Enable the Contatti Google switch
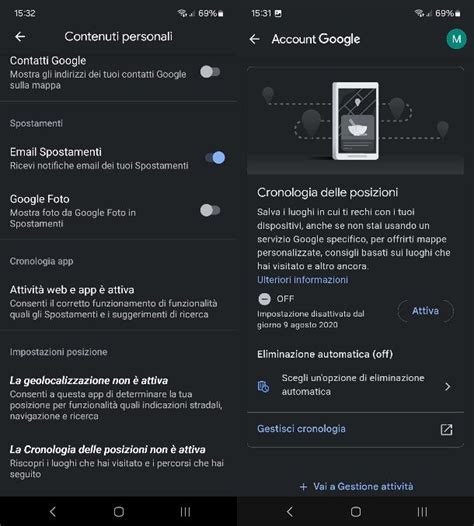 [210, 72]
